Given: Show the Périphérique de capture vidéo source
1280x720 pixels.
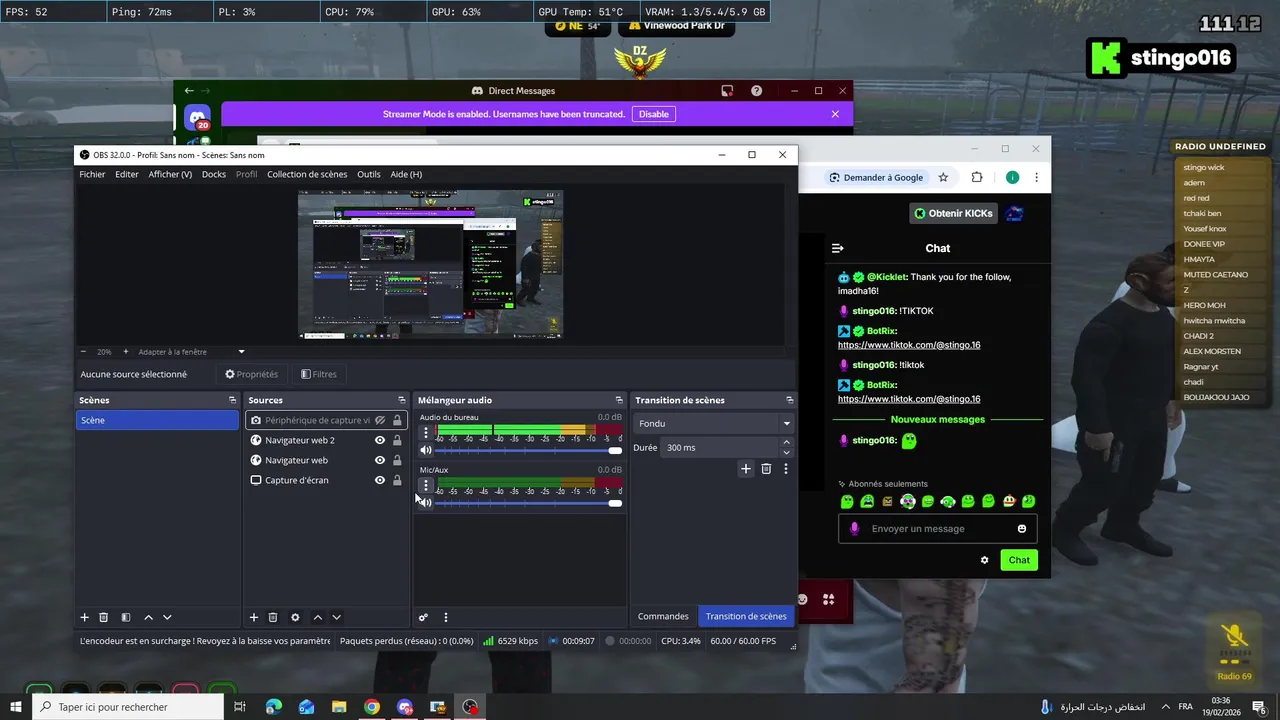Looking at the screenshot, I should click(x=380, y=420).
